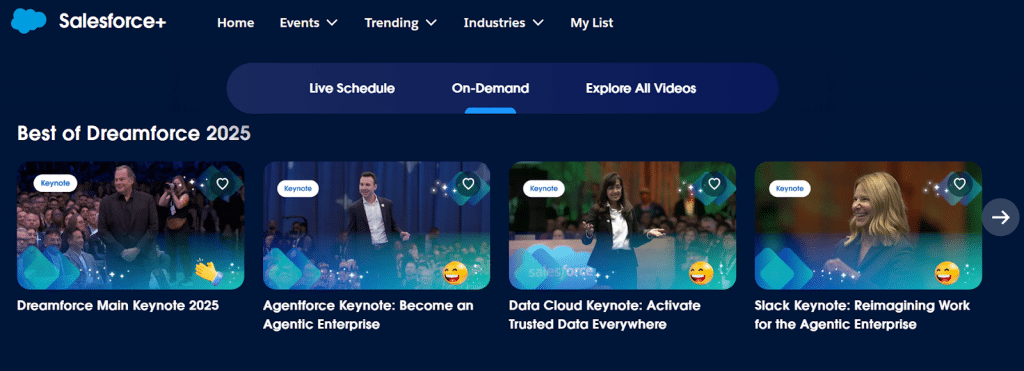Select the On-Demand tab

[x=490, y=88]
